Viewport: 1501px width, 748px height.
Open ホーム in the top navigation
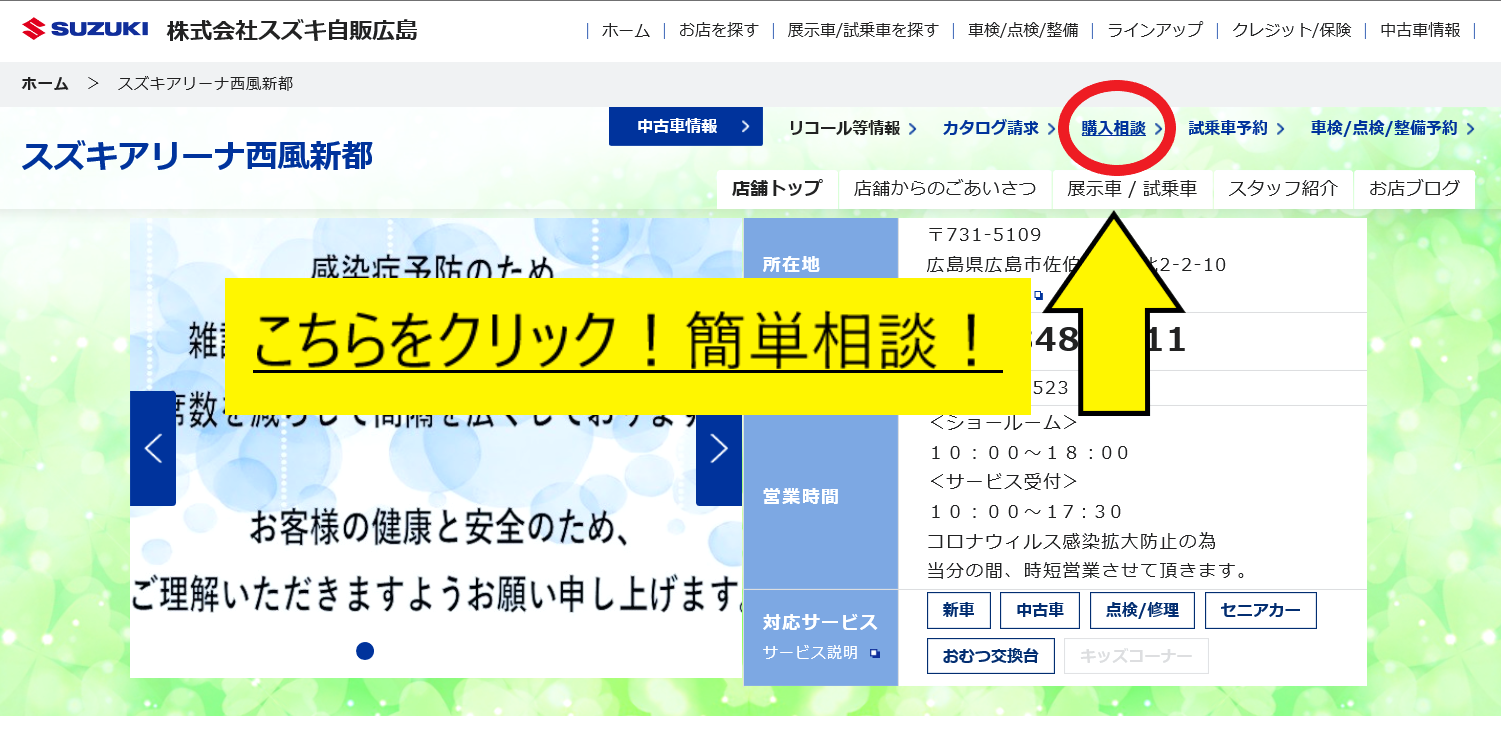[x=626, y=30]
